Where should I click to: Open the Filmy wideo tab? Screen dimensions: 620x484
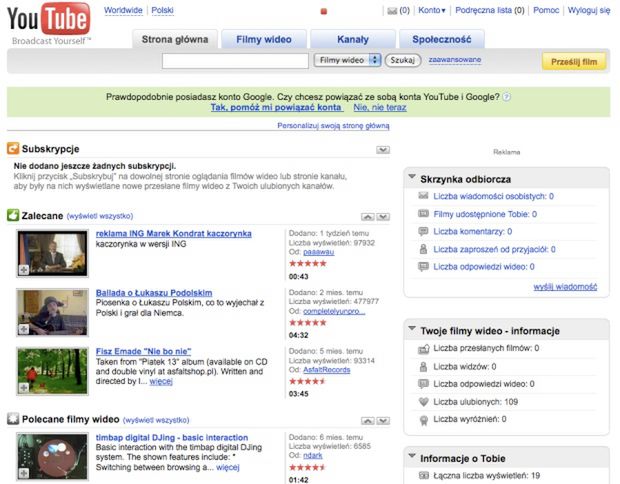click(264, 39)
